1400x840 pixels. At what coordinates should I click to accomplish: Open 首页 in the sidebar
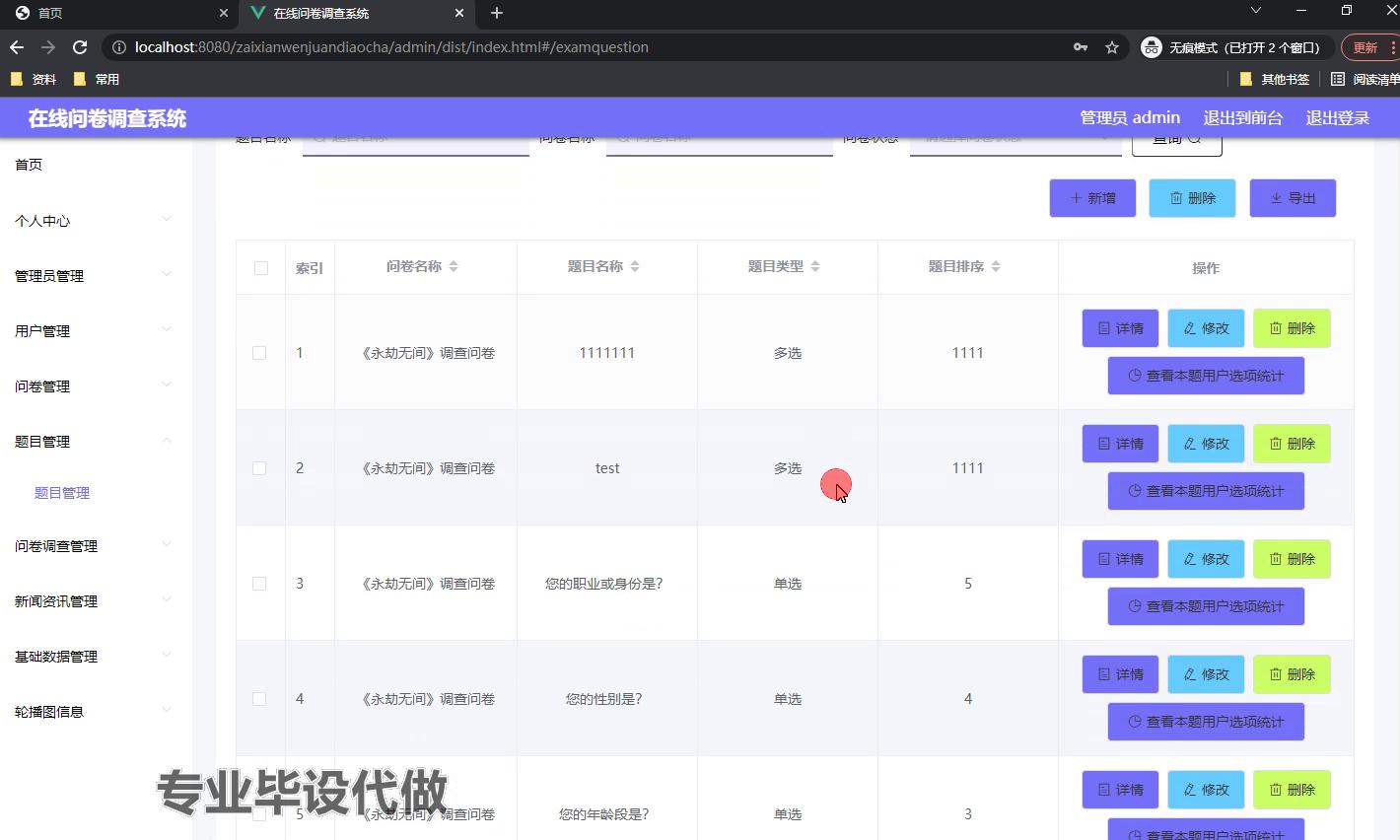tap(30, 165)
